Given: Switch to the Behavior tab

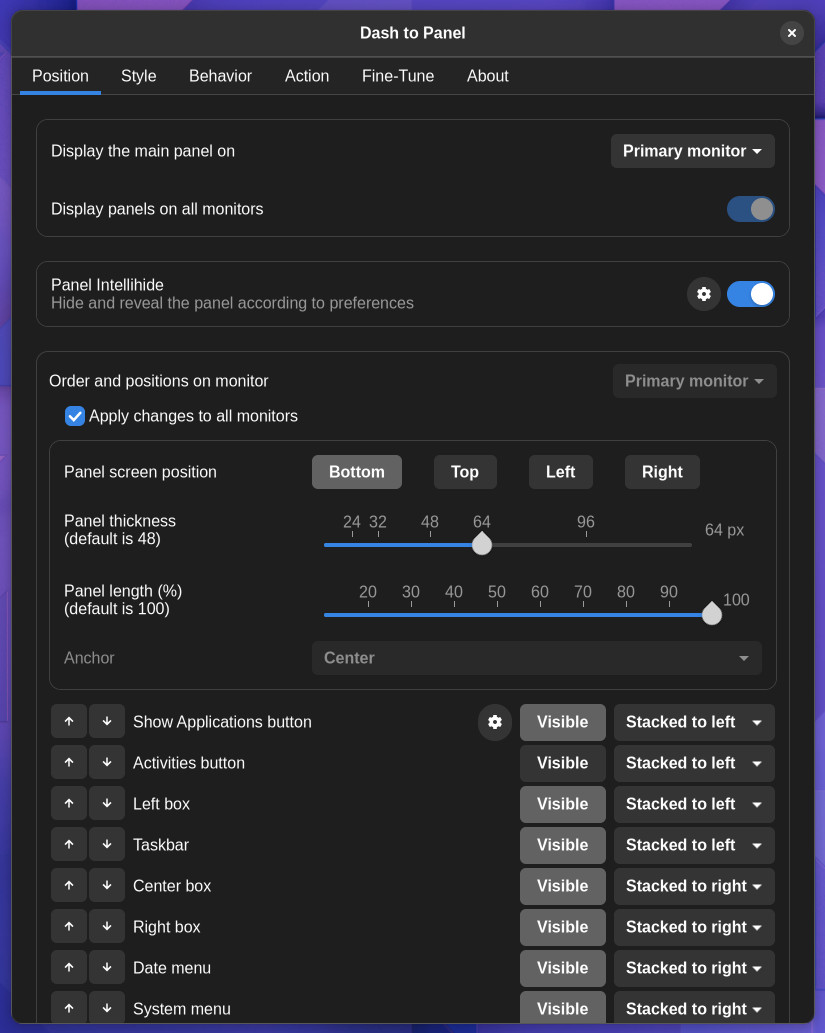Looking at the screenshot, I should pyautogui.click(x=220, y=76).
